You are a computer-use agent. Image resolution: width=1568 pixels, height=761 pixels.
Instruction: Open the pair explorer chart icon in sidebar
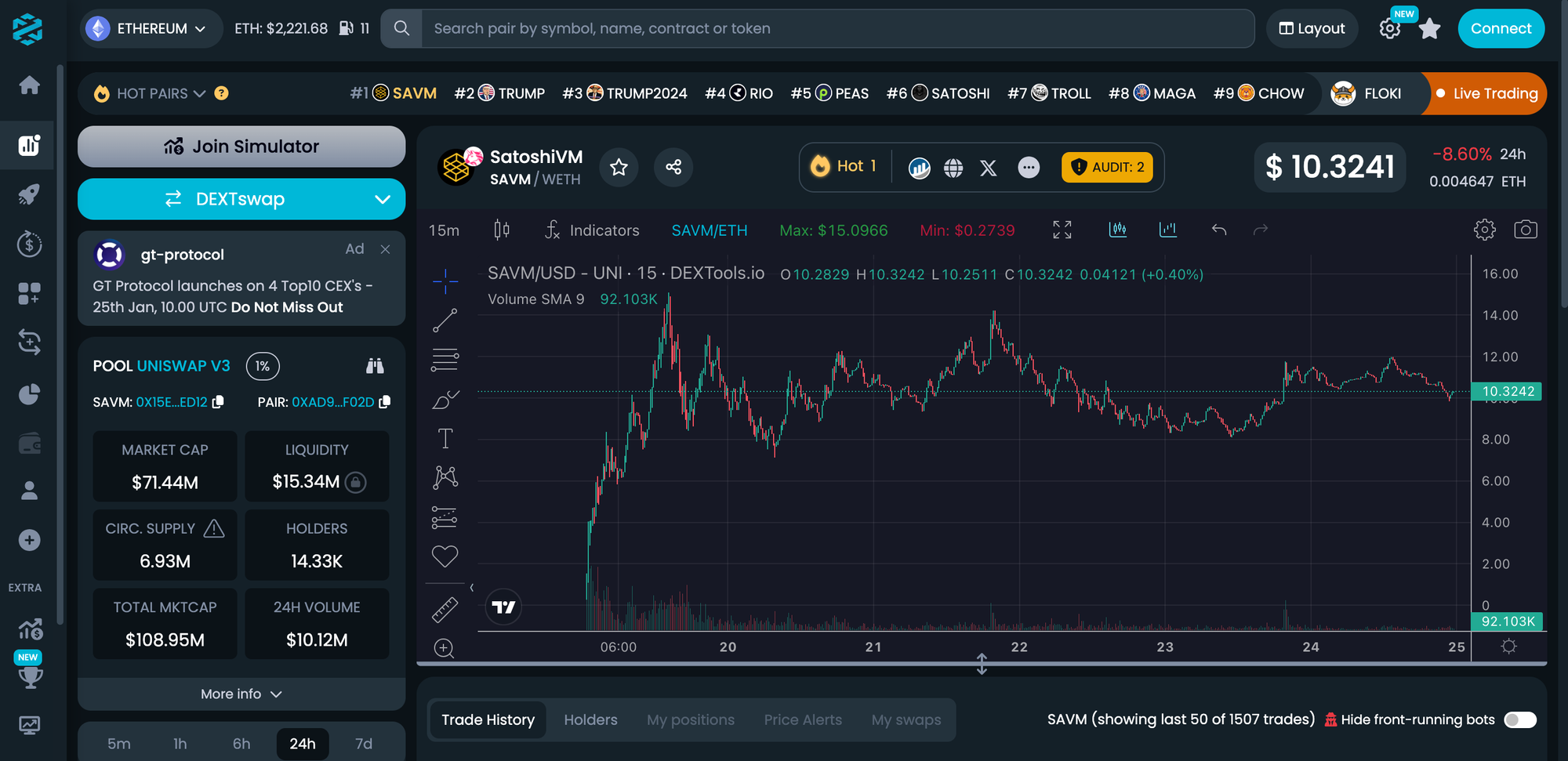[29, 145]
